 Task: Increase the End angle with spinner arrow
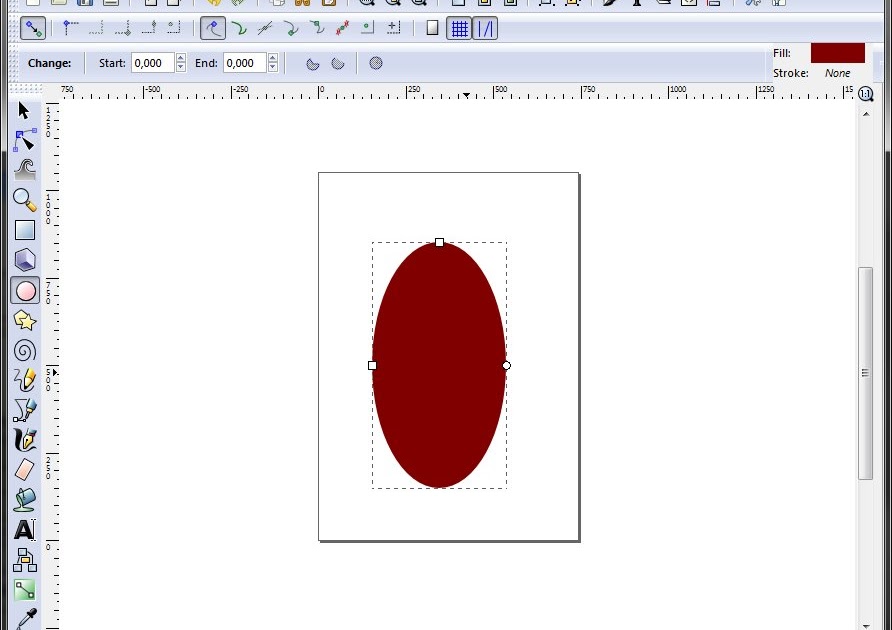[273, 58]
